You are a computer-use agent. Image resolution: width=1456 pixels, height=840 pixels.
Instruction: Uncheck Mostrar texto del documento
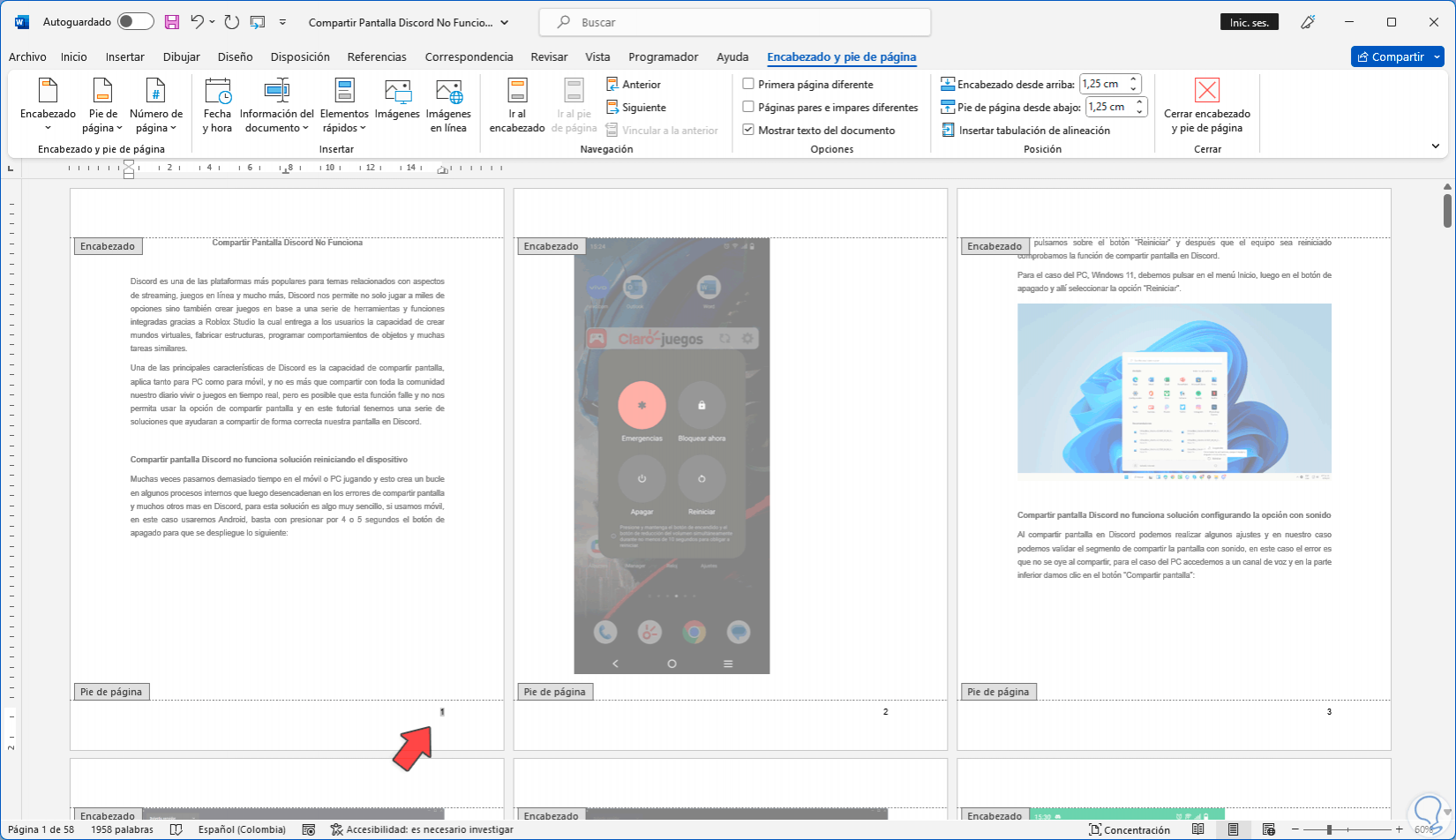pos(748,131)
